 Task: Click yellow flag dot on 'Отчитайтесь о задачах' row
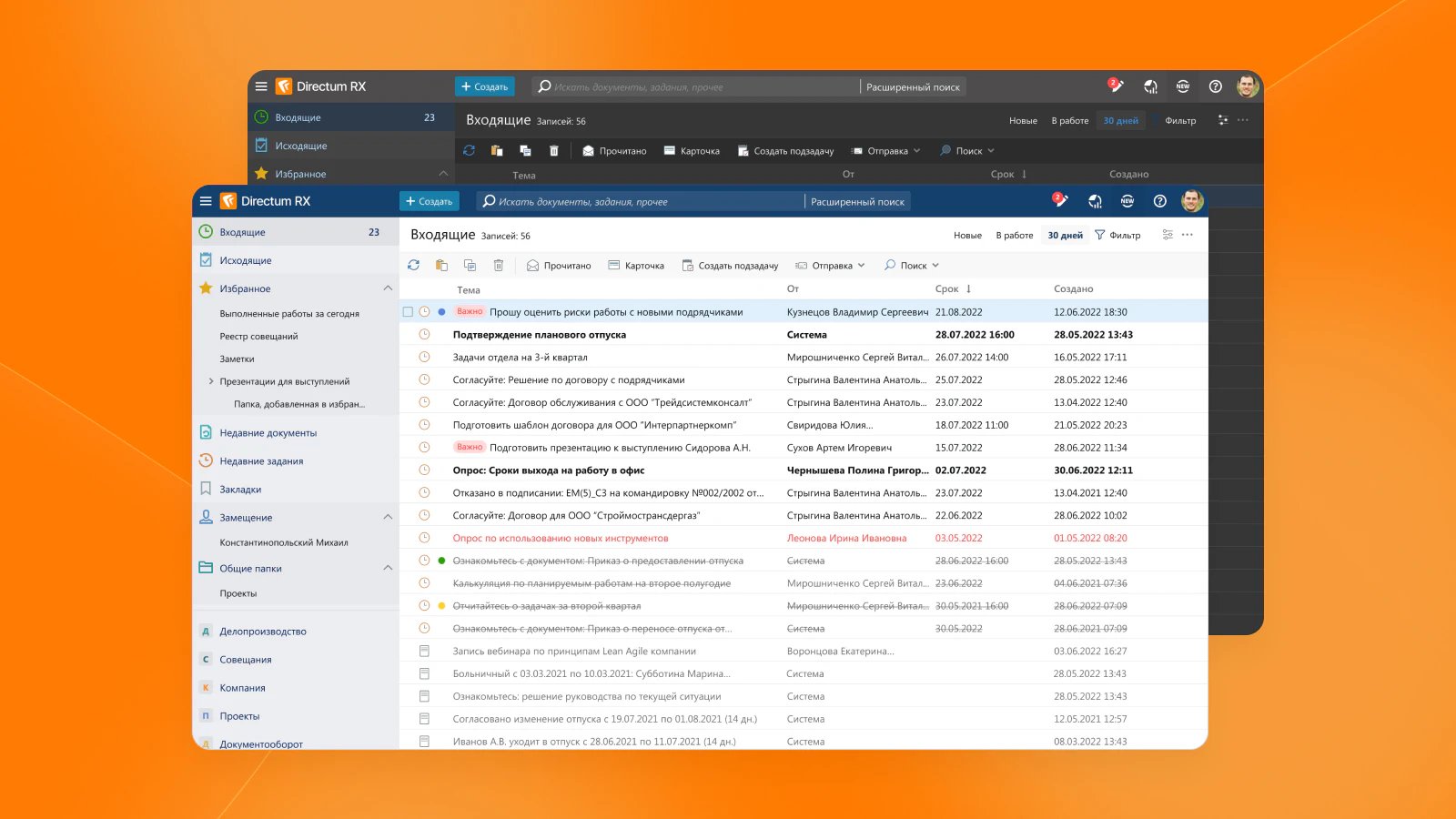[441, 606]
